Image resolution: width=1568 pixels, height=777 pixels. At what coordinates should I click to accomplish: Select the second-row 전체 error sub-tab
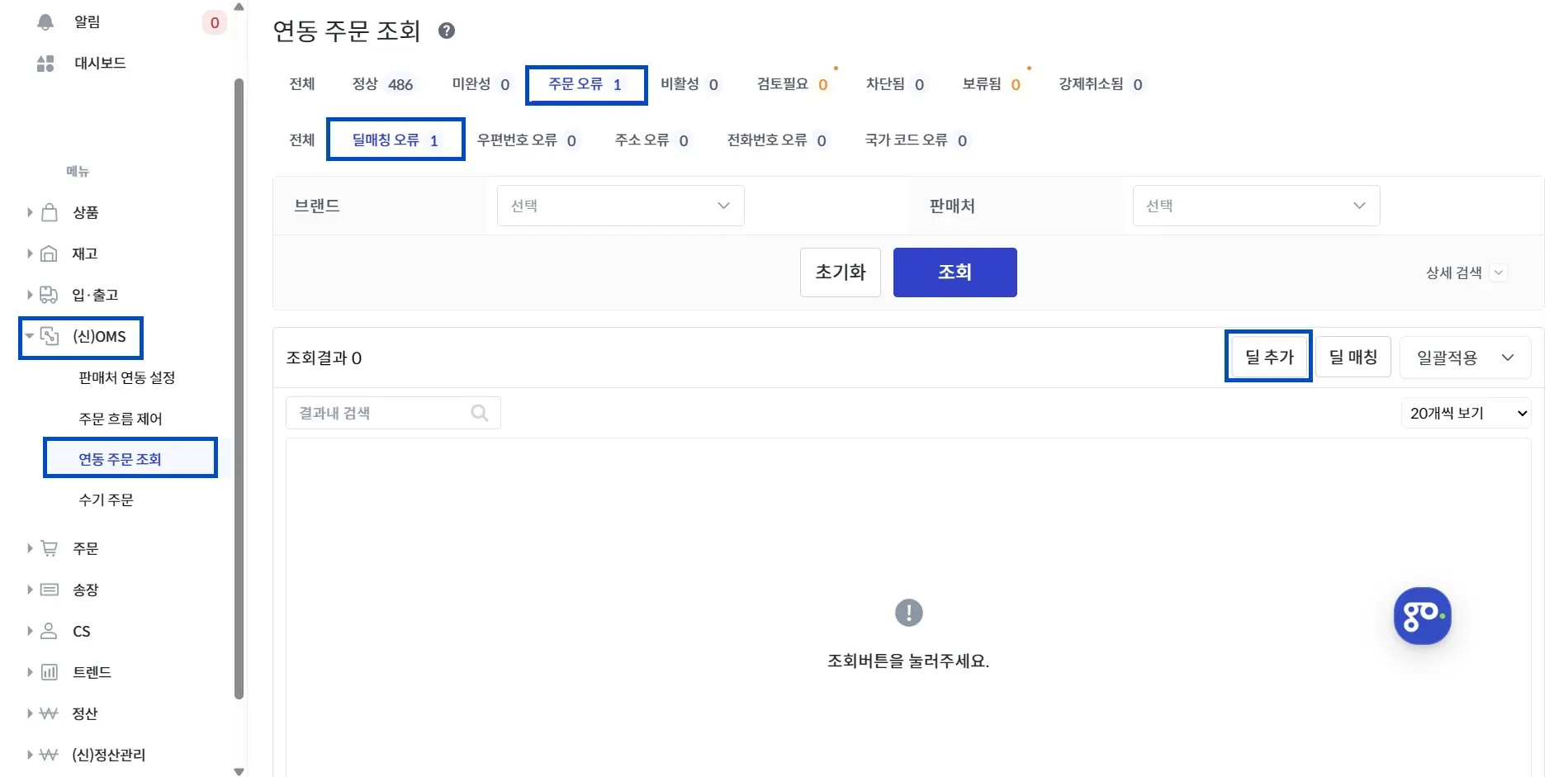[x=302, y=140]
